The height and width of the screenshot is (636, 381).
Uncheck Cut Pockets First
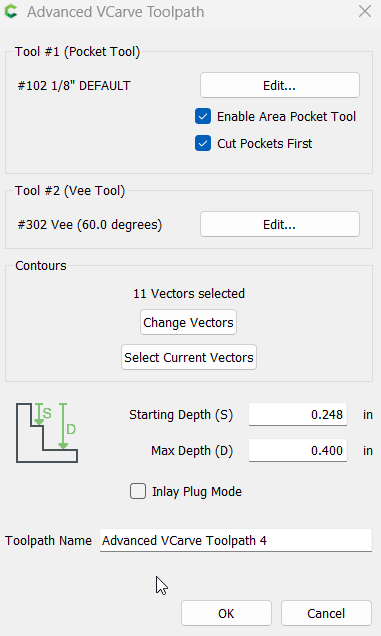click(203, 143)
